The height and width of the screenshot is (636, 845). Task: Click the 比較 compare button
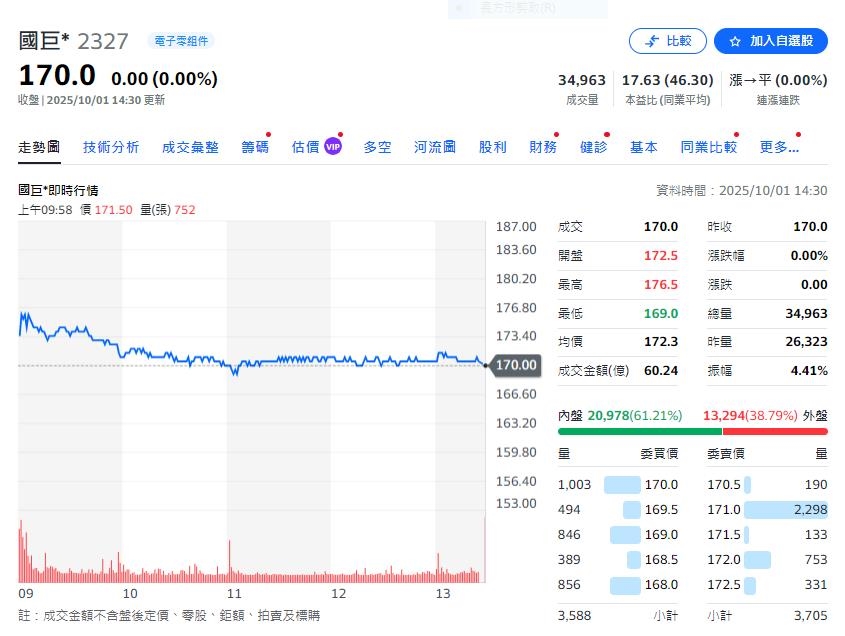click(x=668, y=41)
